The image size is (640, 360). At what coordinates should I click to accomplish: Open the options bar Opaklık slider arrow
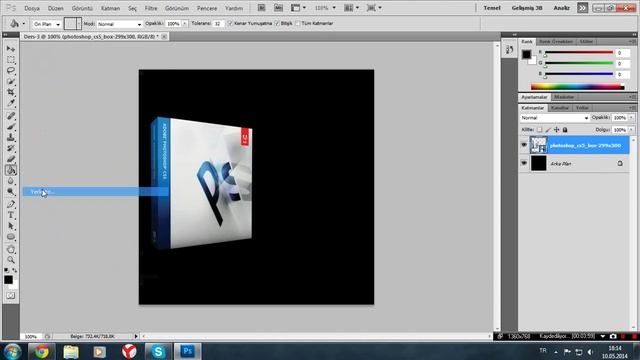[x=184, y=24]
